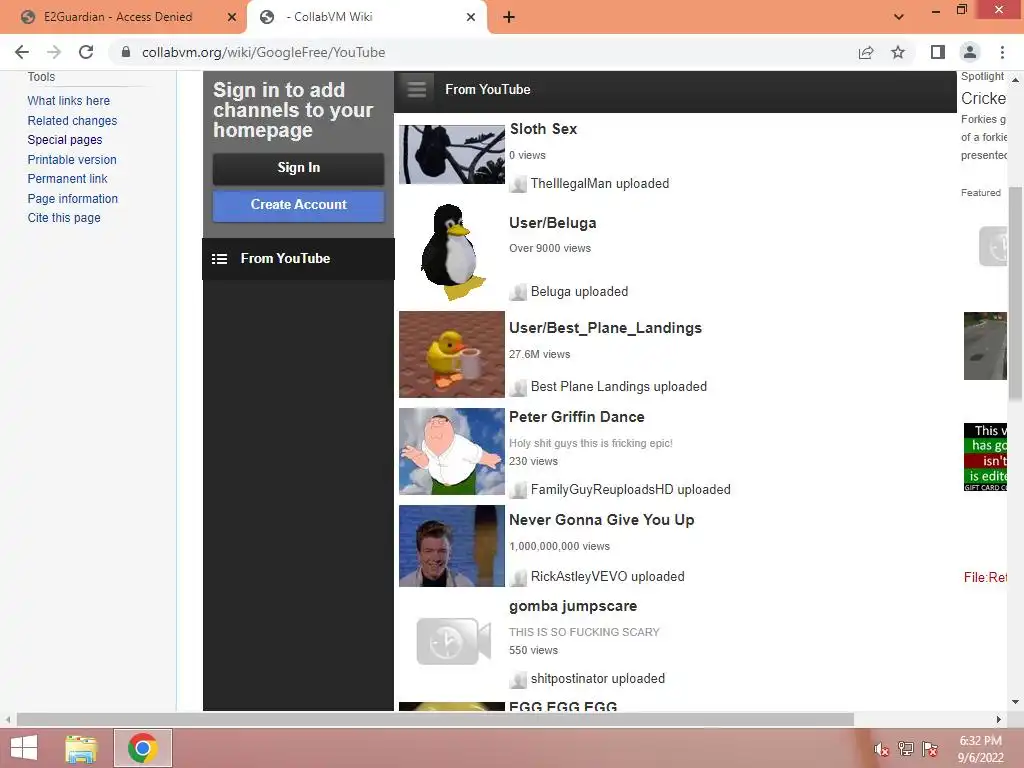Viewport: 1024px width, 768px height.
Task: Click the Chrome icon in the taskbar
Action: click(x=143, y=748)
